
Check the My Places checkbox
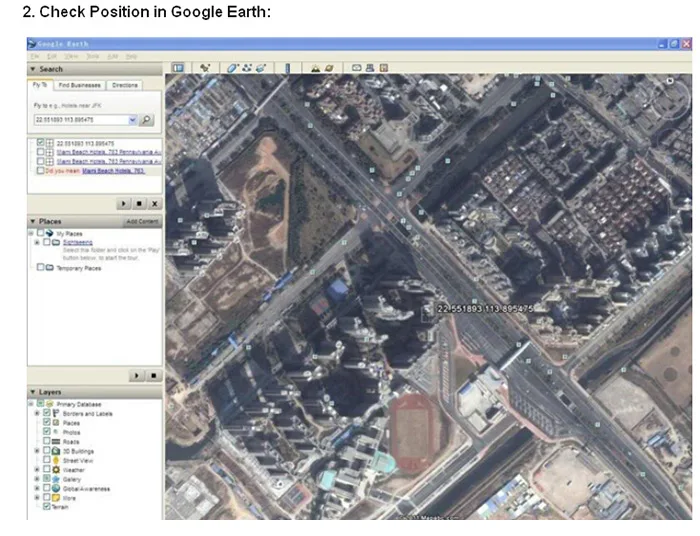[x=40, y=233]
